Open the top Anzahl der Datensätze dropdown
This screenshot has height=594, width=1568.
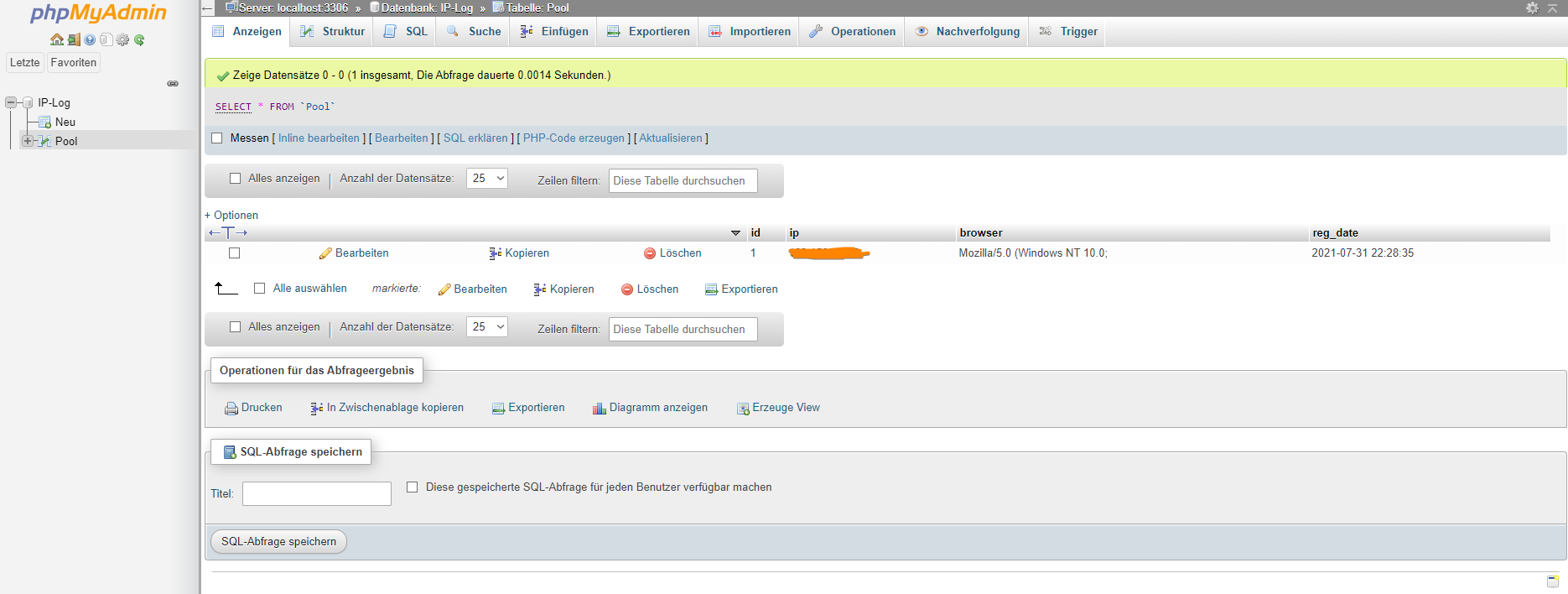[487, 178]
